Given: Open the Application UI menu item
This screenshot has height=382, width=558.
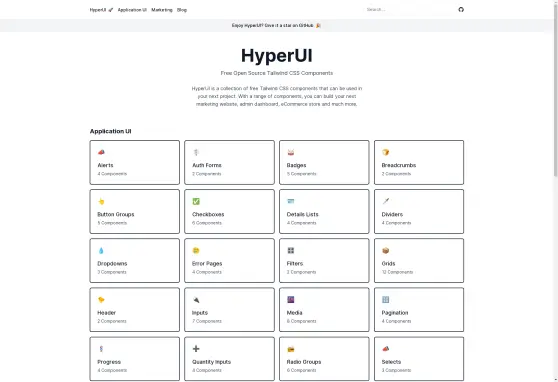Looking at the screenshot, I should [132, 10].
